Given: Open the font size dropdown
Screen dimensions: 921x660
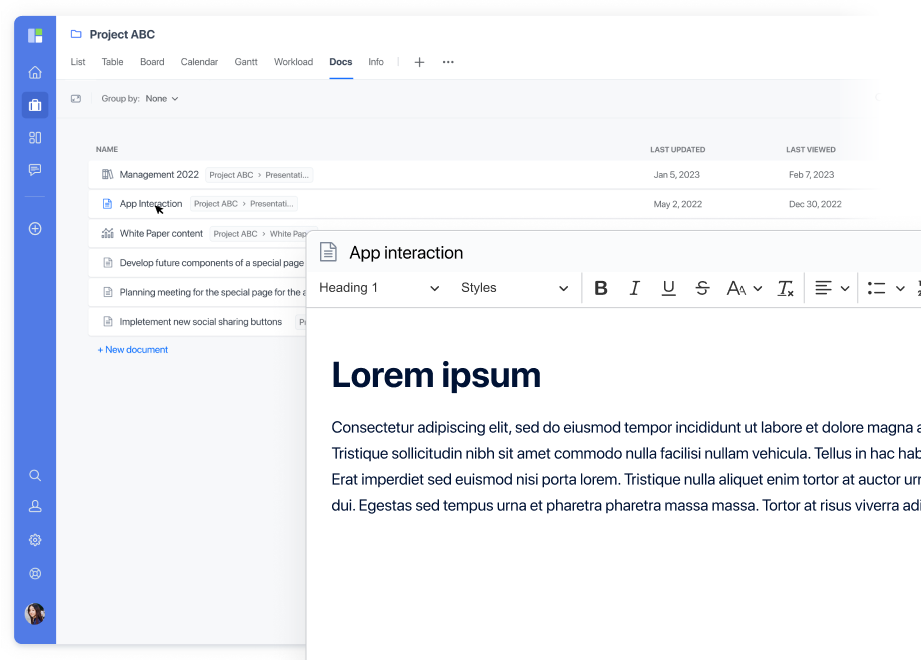Looking at the screenshot, I should click(744, 288).
